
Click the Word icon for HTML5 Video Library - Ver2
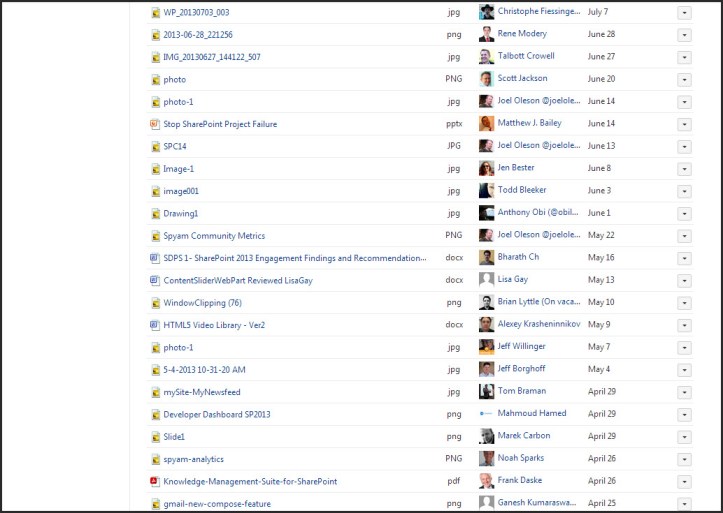coord(155,325)
